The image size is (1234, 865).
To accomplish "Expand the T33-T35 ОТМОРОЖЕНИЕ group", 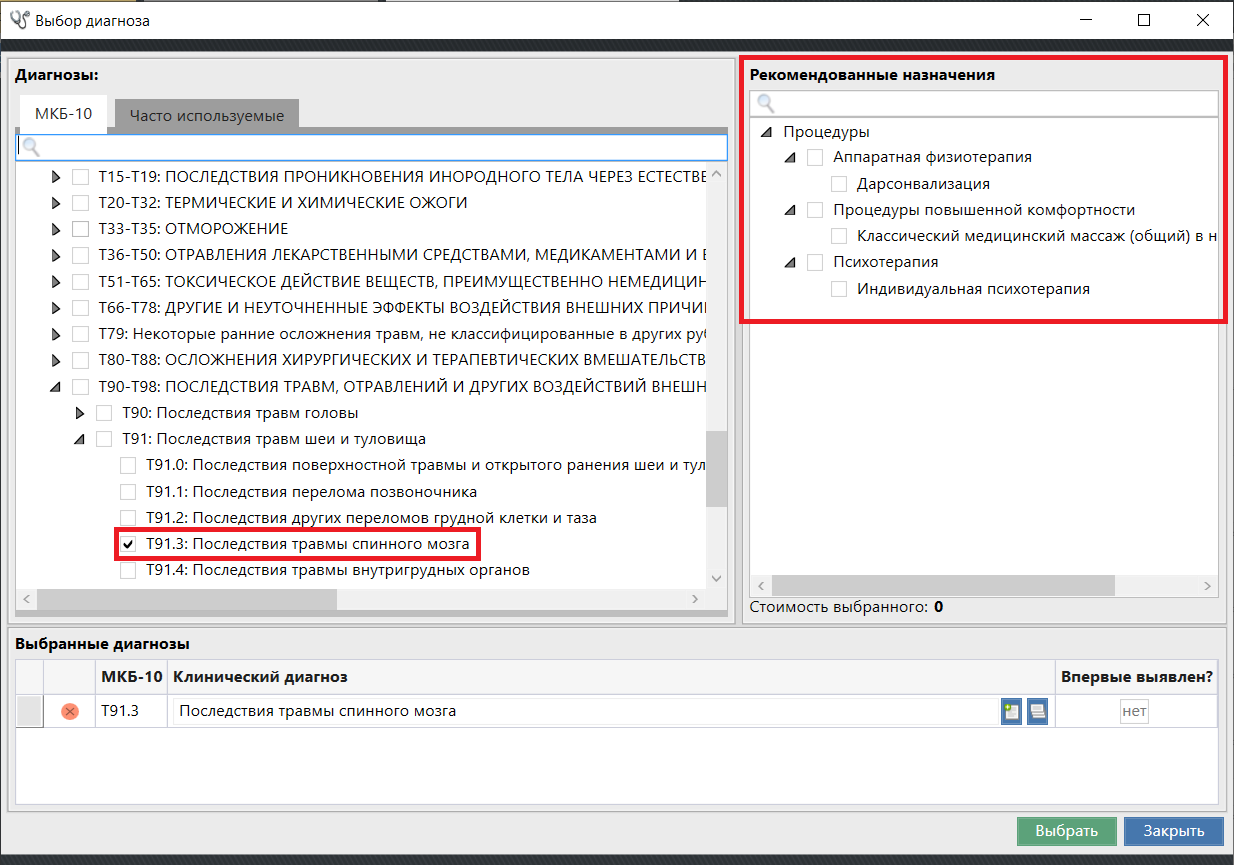I will tap(57, 229).
